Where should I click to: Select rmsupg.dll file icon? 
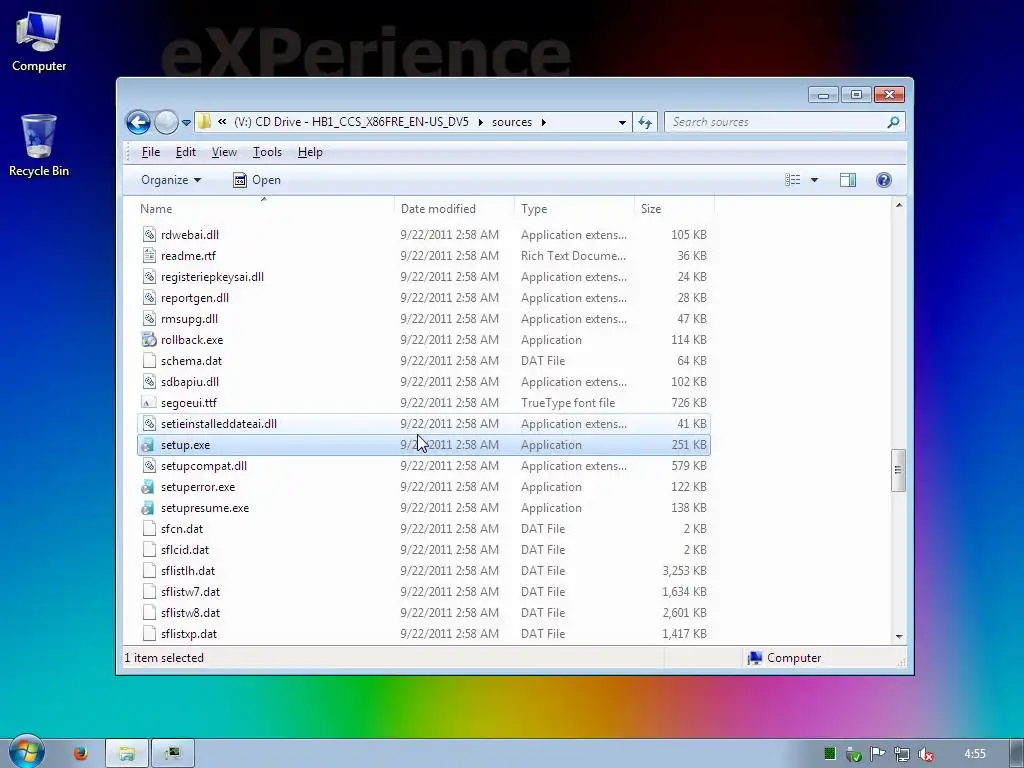click(149, 319)
